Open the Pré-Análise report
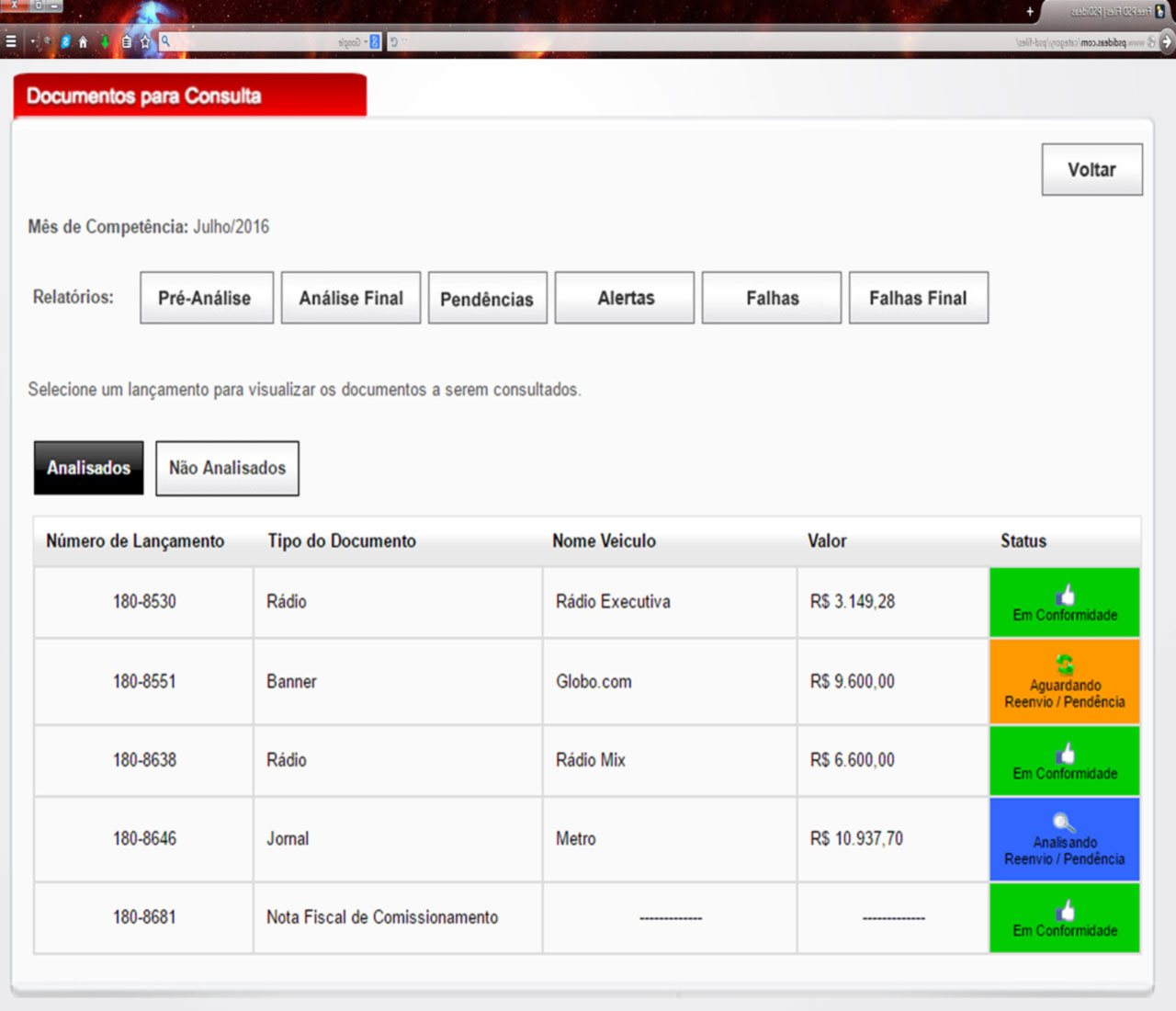Viewport: 1176px width, 1011px height. pos(206,298)
